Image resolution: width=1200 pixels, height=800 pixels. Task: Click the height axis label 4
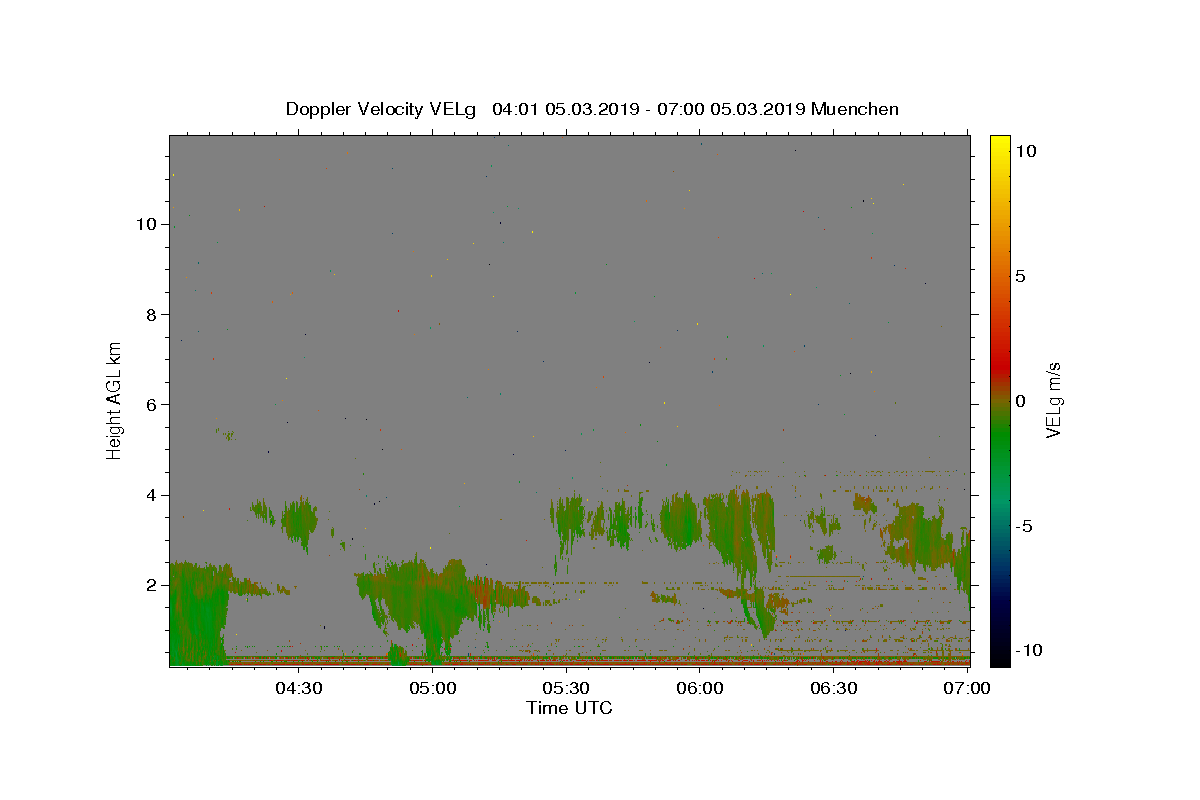(152, 495)
